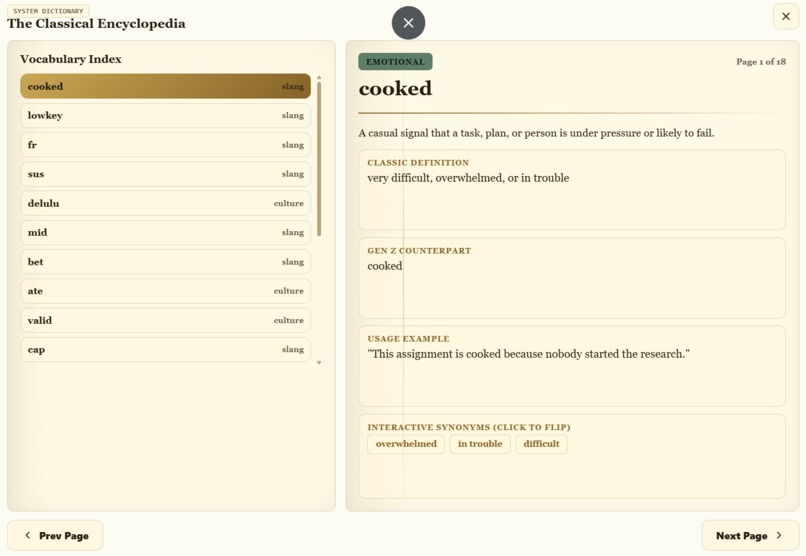Click 'The Classical Encyclopedia' title

(x=96, y=24)
